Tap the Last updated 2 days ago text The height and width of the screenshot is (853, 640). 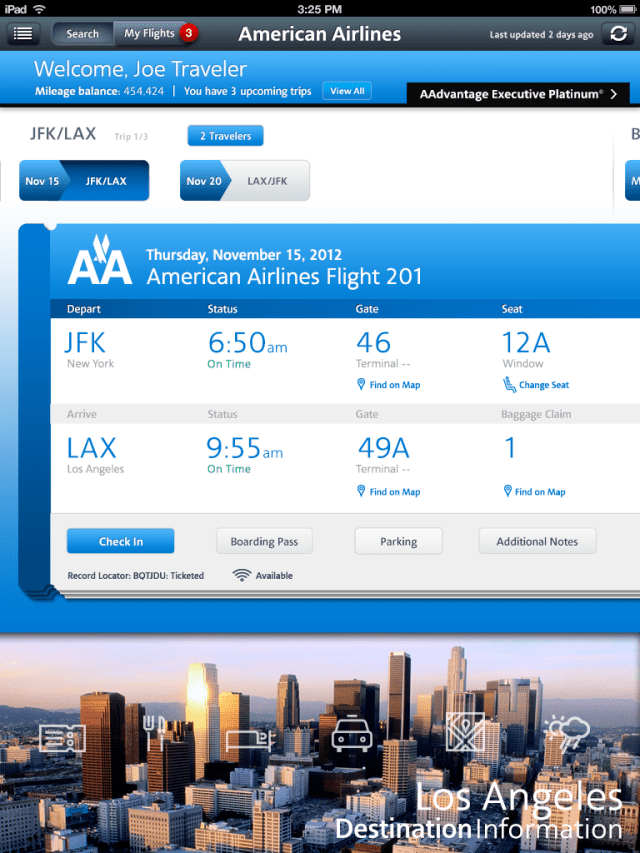pos(541,34)
